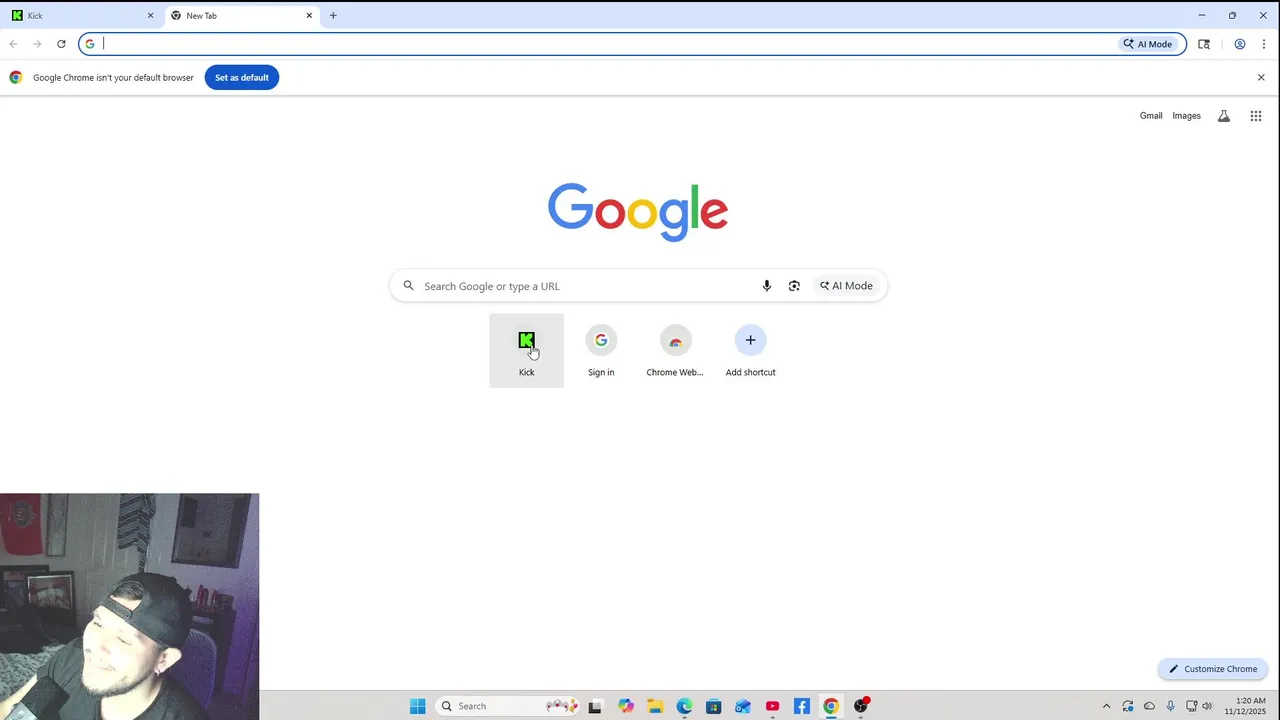Image resolution: width=1280 pixels, height=720 pixels.
Task: Open Search Labs flask icon
Action: click(1223, 116)
